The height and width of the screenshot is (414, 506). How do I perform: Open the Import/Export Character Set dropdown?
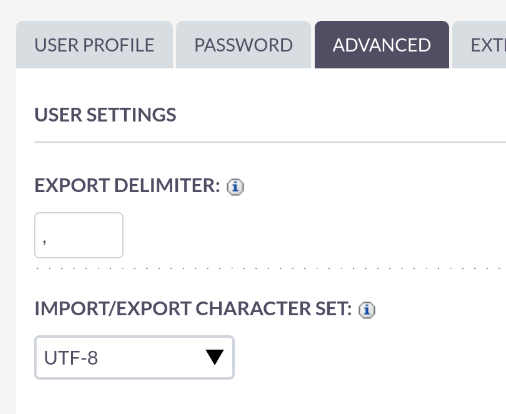[x=134, y=357]
